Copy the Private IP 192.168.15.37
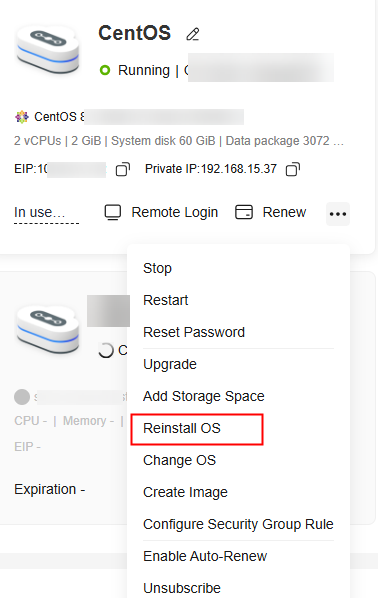 (x=293, y=169)
